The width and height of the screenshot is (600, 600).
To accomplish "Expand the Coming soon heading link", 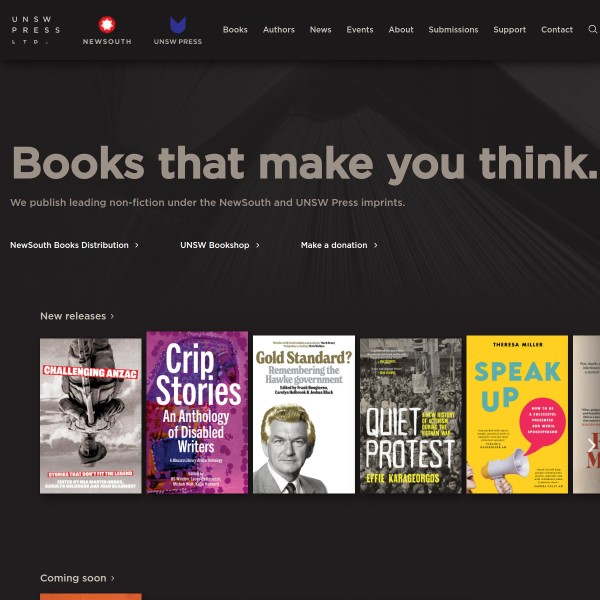I will click(x=77, y=578).
